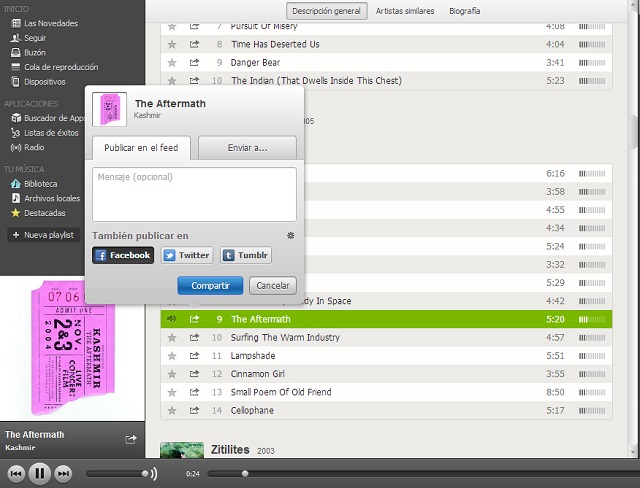
Task: Click the previous track button
Action: click(x=16, y=473)
